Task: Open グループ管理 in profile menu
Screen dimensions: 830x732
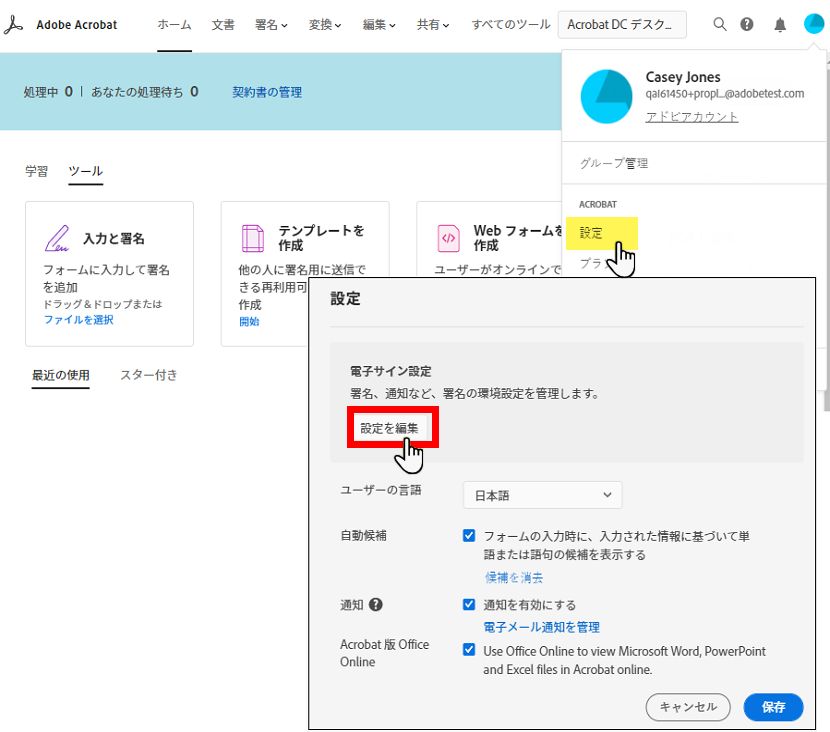Action: pos(614,163)
